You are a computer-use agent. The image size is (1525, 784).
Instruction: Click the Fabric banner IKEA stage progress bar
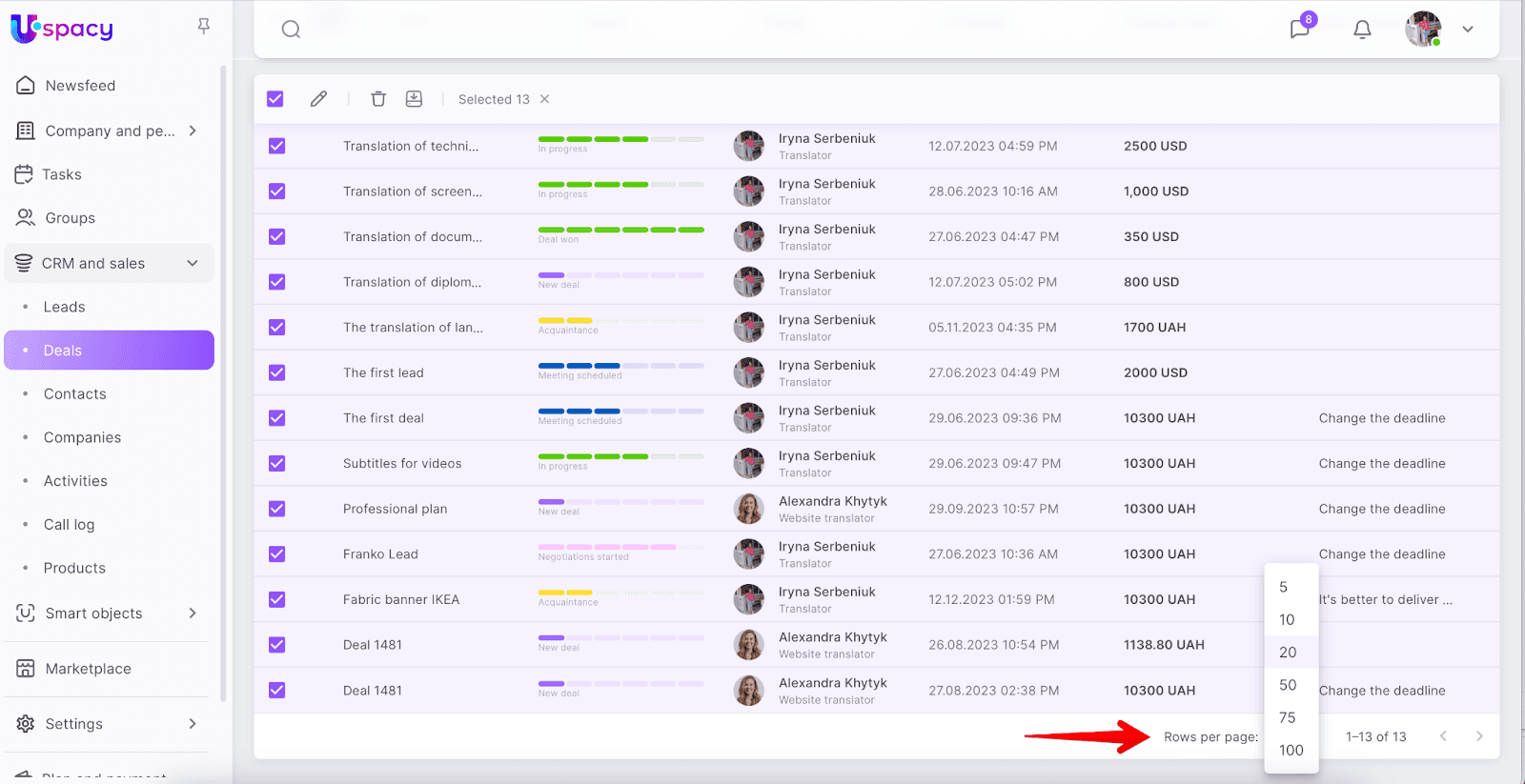coord(620,593)
